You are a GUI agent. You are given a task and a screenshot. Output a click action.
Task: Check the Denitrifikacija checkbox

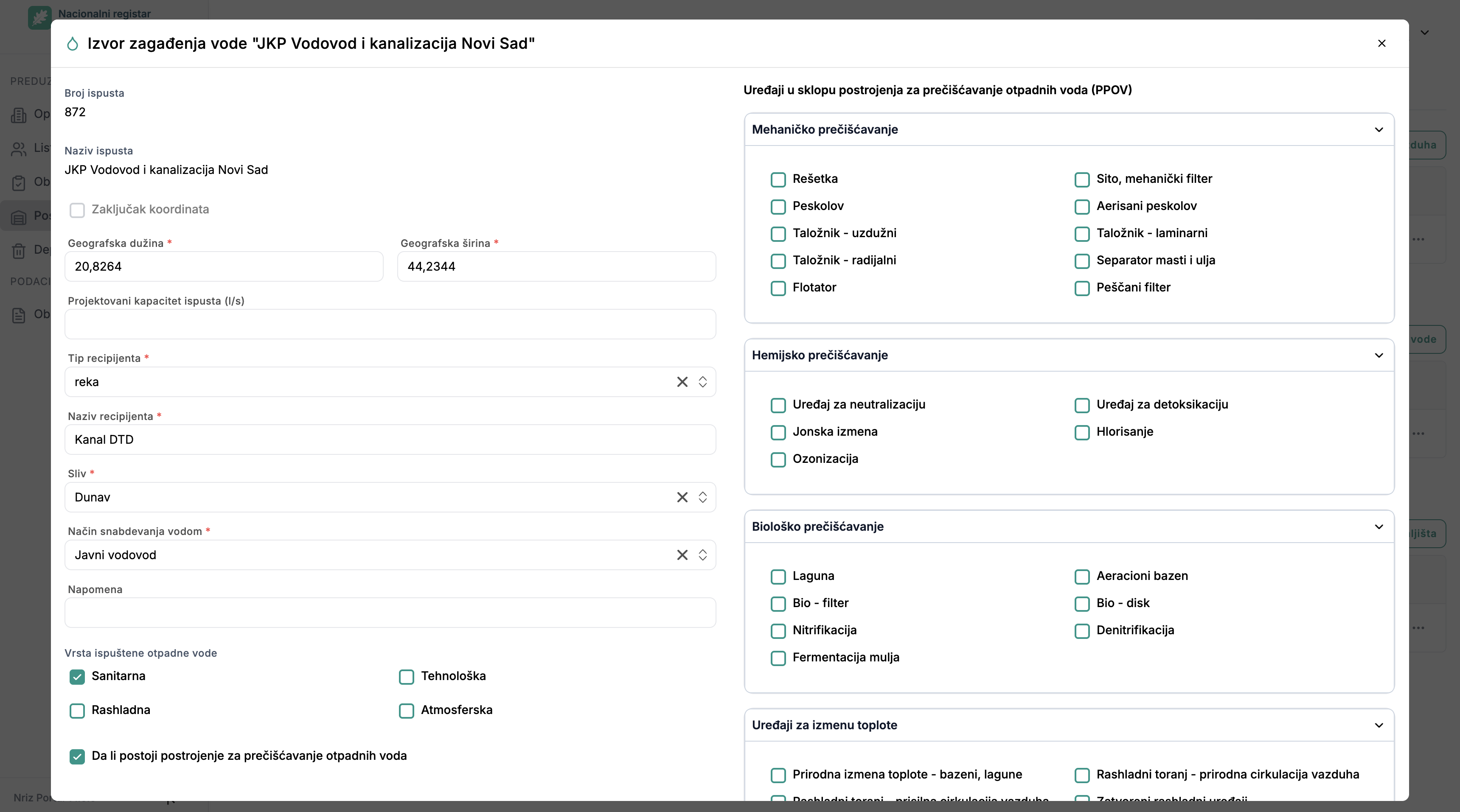click(x=1082, y=631)
